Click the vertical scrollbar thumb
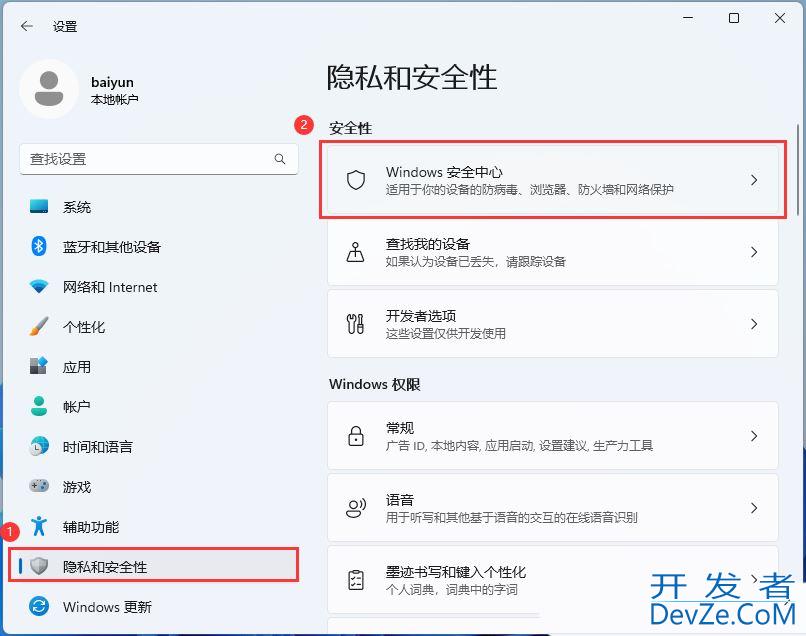Viewport: 806px width, 636px height. click(797, 170)
